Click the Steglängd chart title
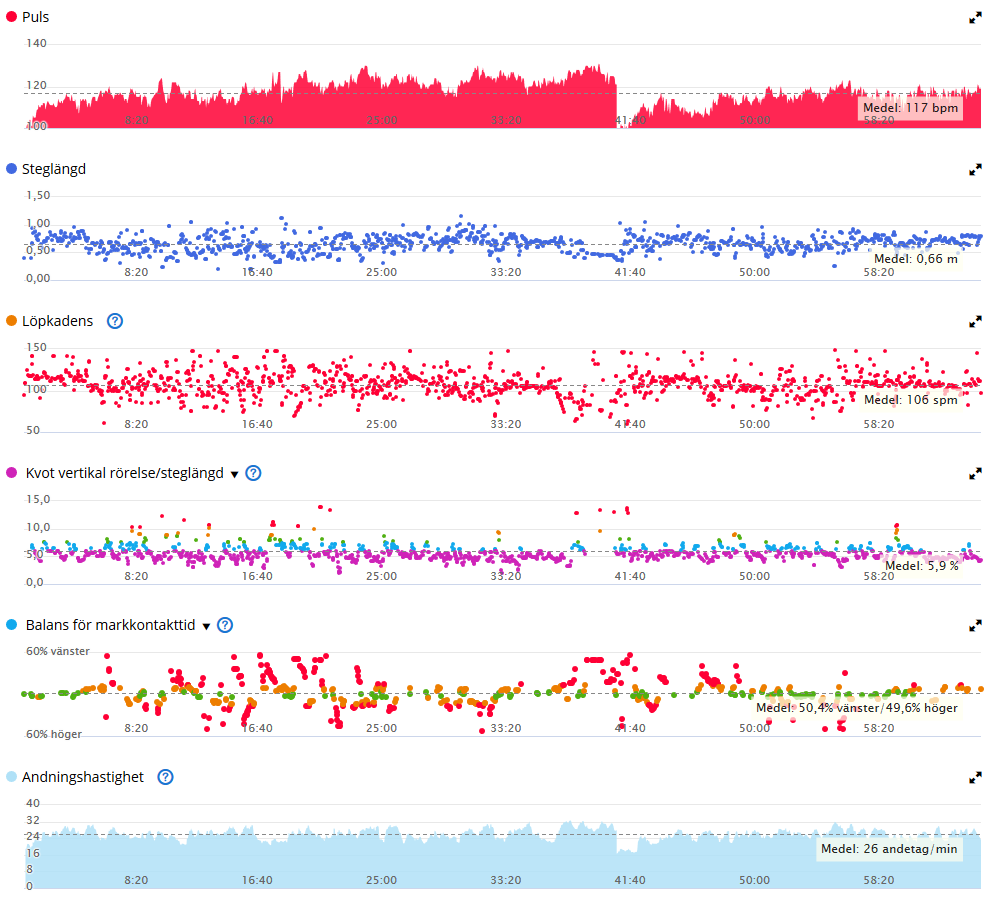The image size is (992, 901). pyautogui.click(x=54, y=169)
